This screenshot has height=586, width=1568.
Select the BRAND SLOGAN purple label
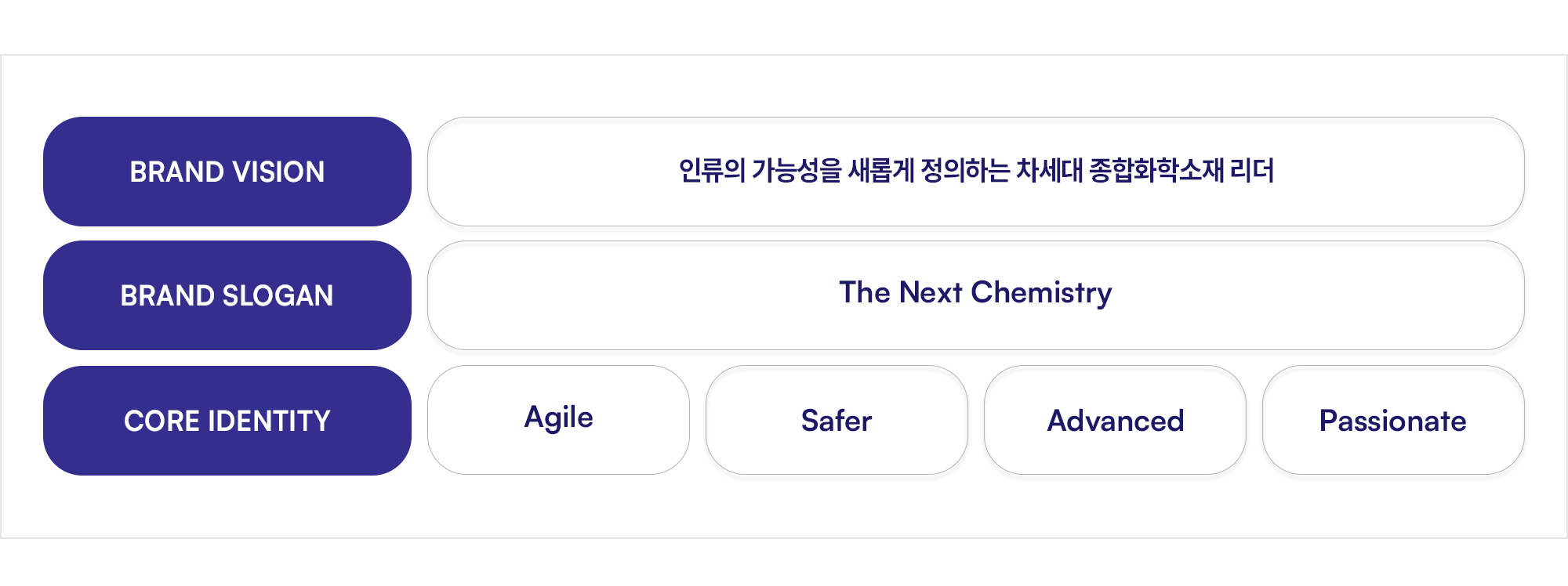[227, 295]
